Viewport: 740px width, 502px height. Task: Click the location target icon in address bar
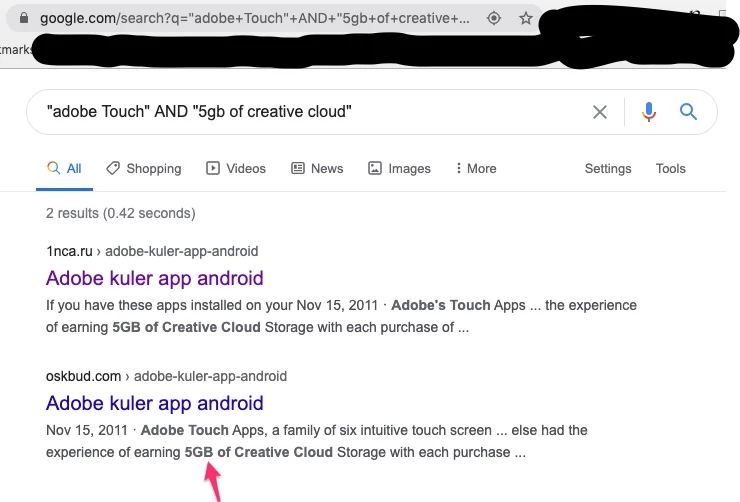[x=494, y=18]
